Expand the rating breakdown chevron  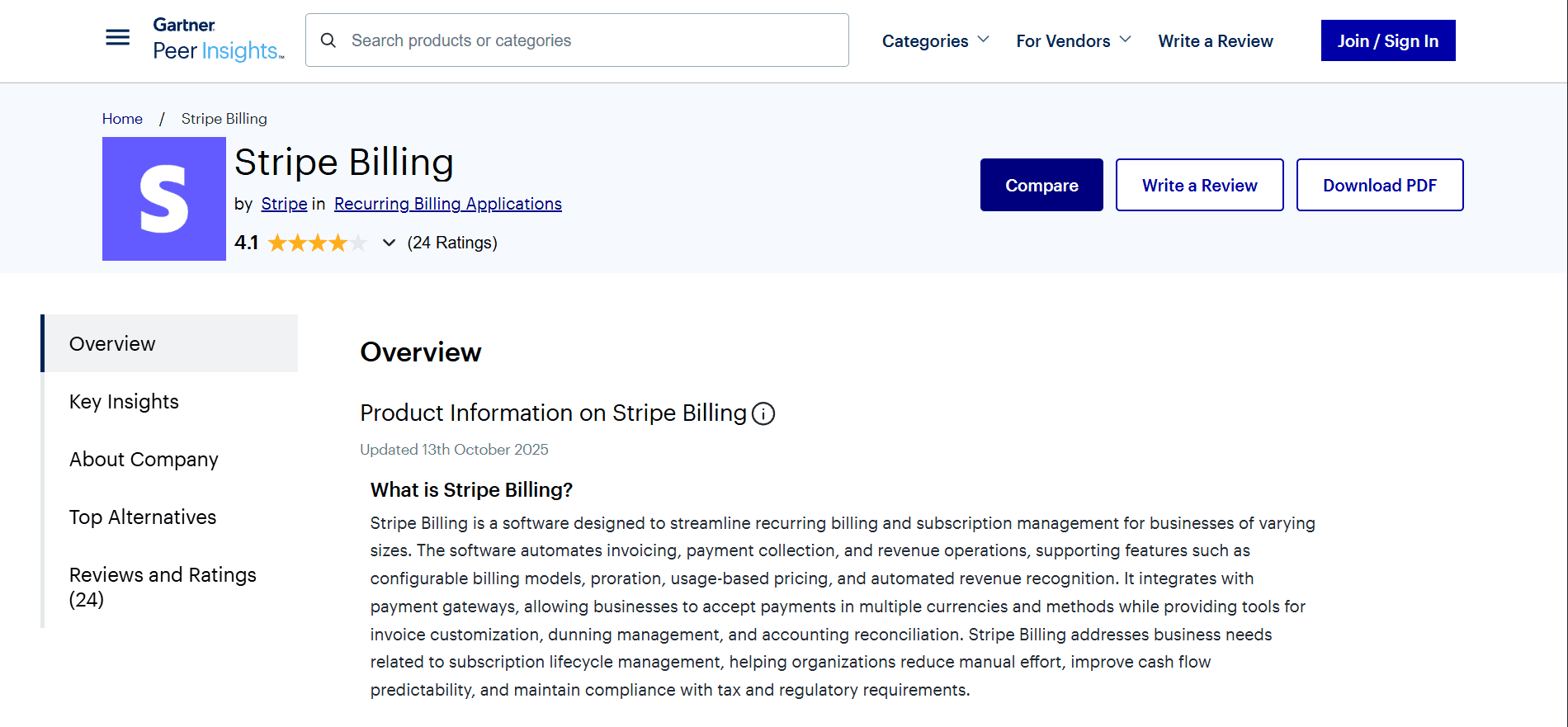(389, 243)
